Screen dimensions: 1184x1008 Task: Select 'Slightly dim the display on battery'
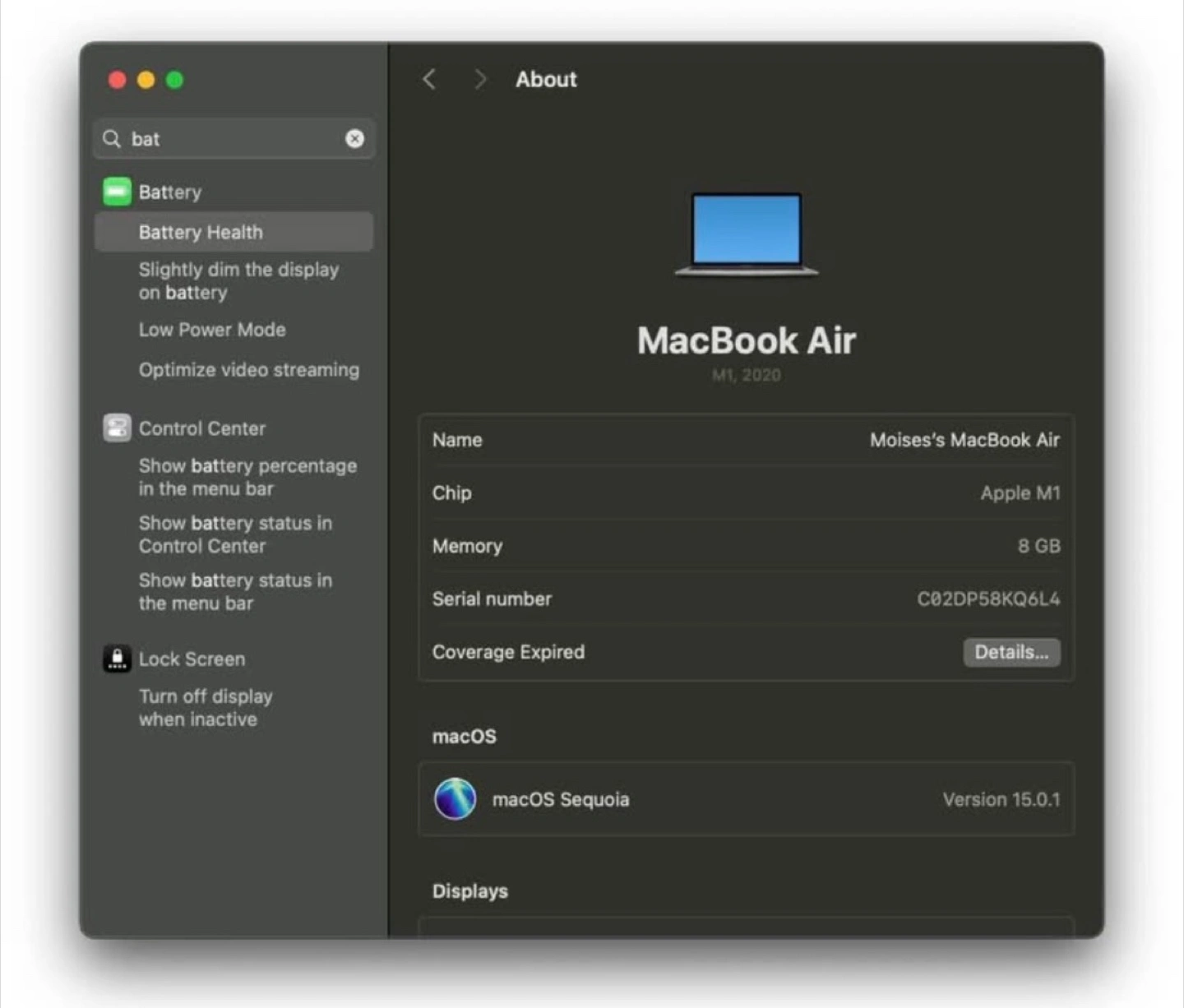[x=238, y=281]
